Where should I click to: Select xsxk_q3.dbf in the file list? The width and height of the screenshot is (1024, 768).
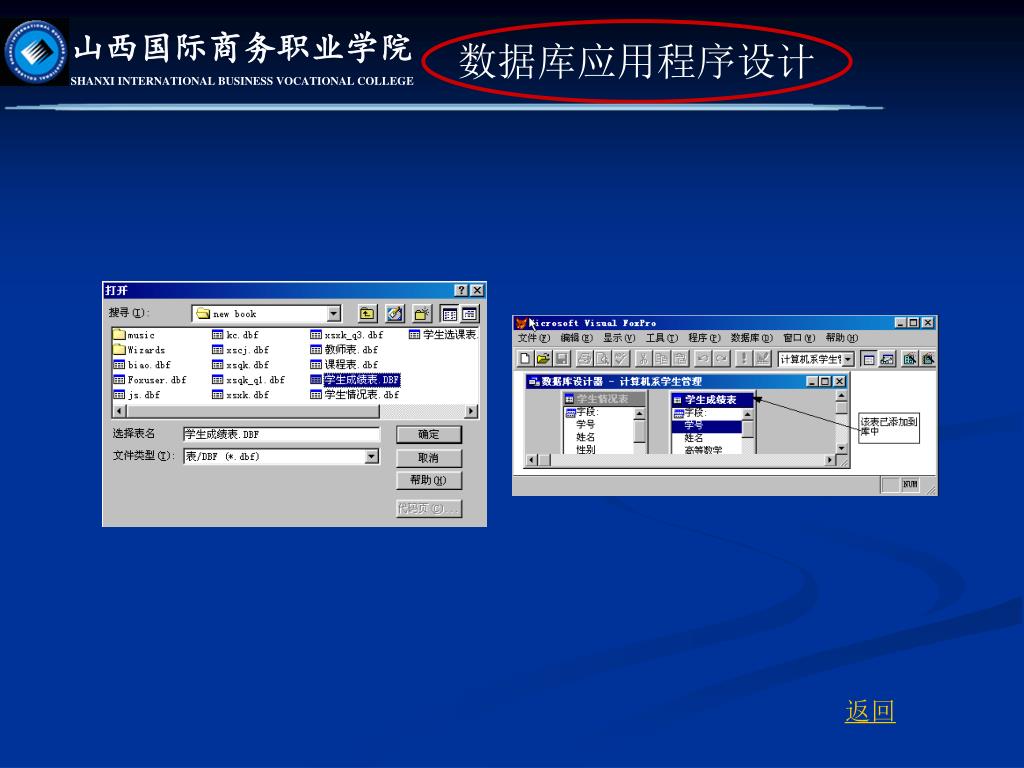pos(347,335)
